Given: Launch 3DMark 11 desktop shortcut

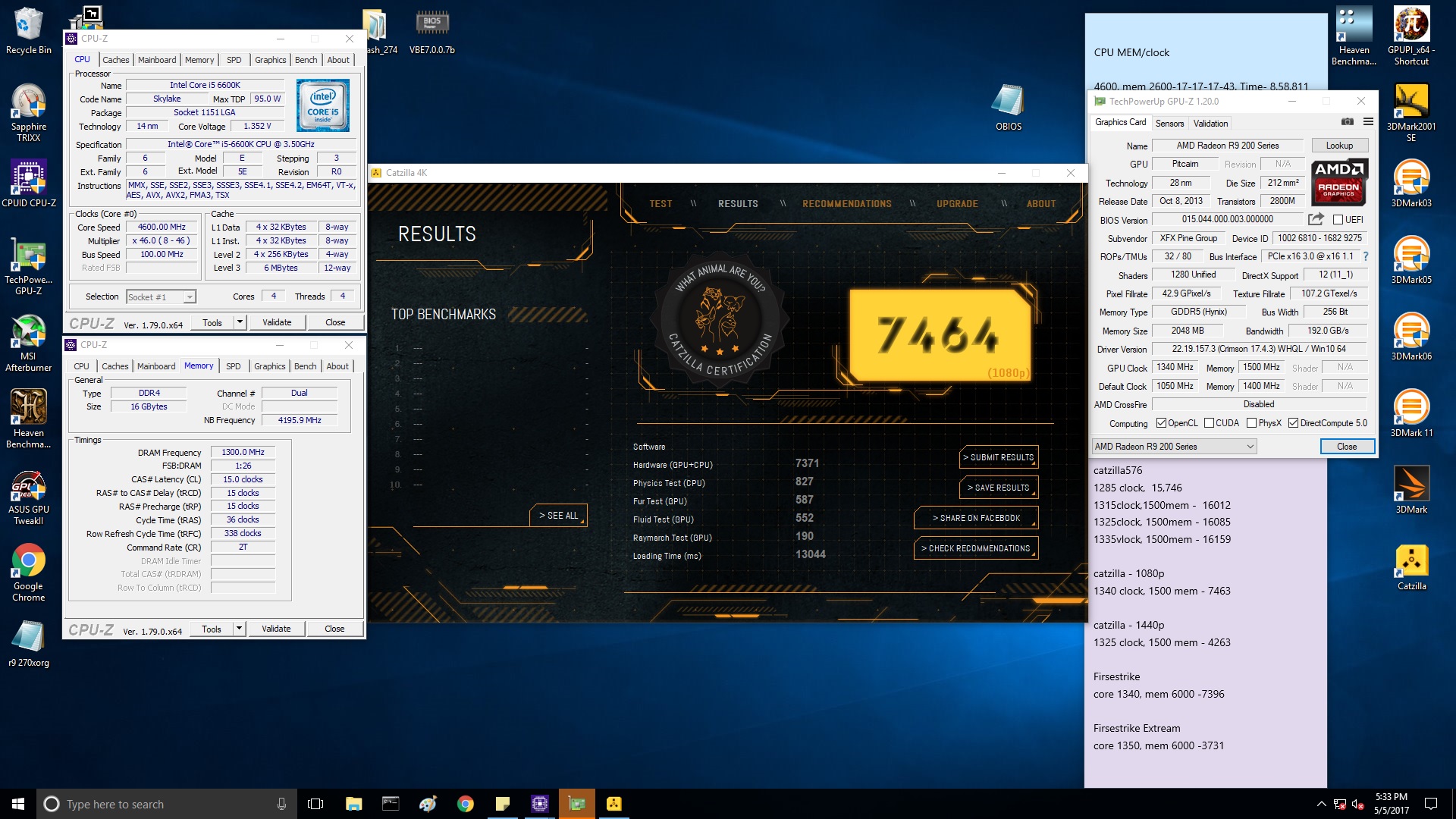Looking at the screenshot, I should pyautogui.click(x=1411, y=413).
